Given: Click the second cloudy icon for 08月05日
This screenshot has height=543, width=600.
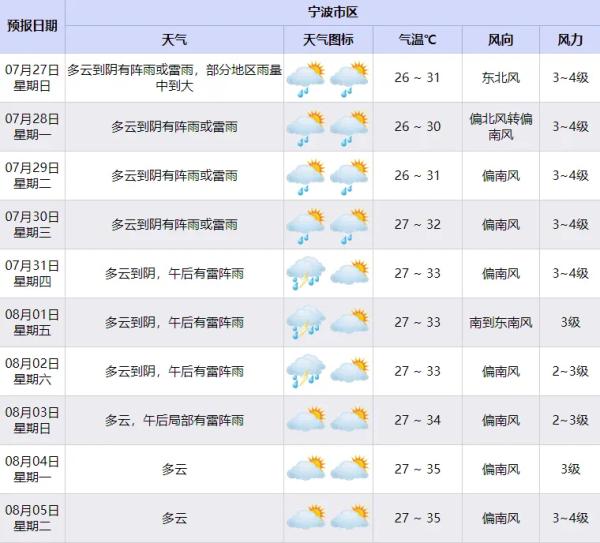Looking at the screenshot, I should point(349,517).
